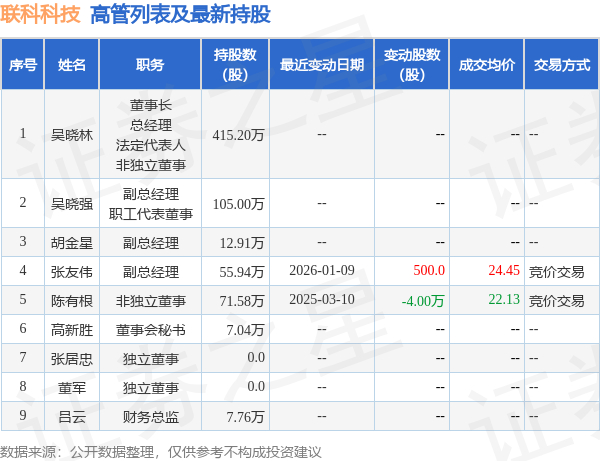The width and height of the screenshot is (600, 461).
Task: Click the name 张友伟
Action: tap(72, 272)
